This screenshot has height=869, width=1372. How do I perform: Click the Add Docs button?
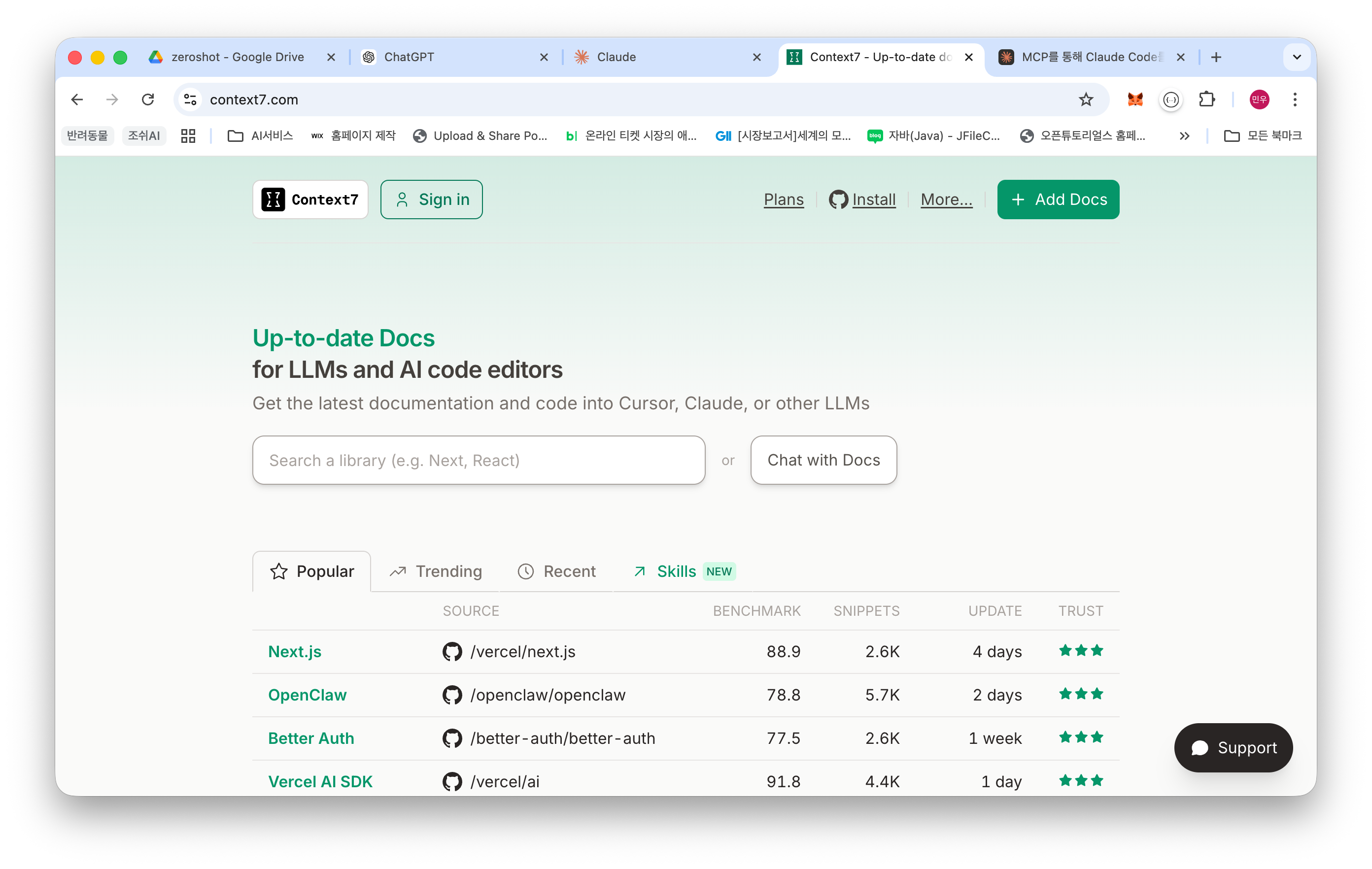point(1058,200)
